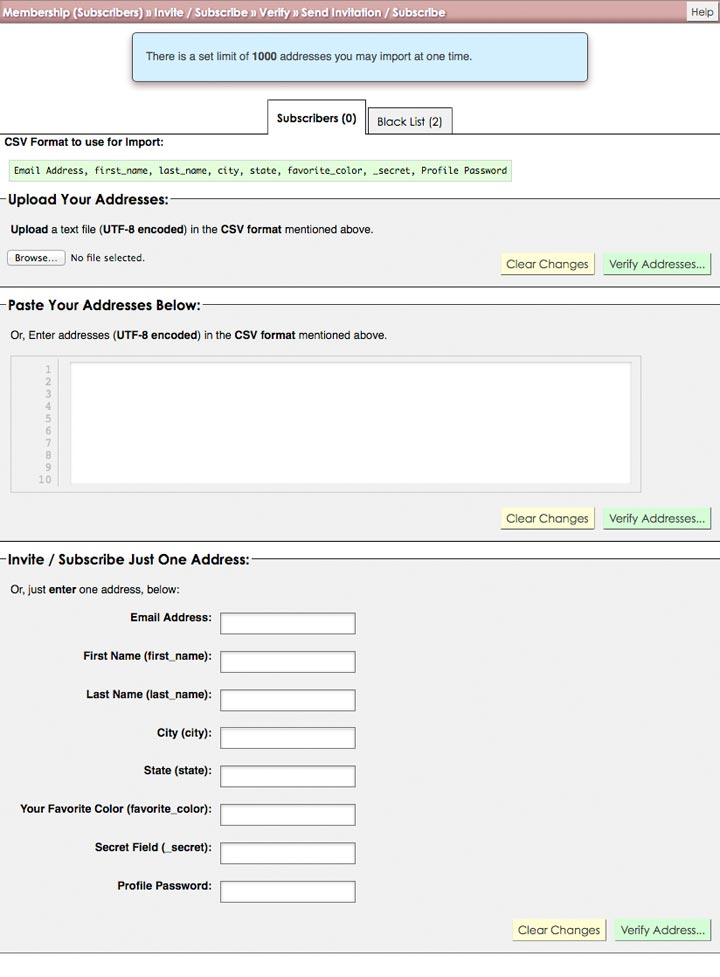Click Browse... to choose a CSV file
This screenshot has height=977, width=720.
(36, 258)
